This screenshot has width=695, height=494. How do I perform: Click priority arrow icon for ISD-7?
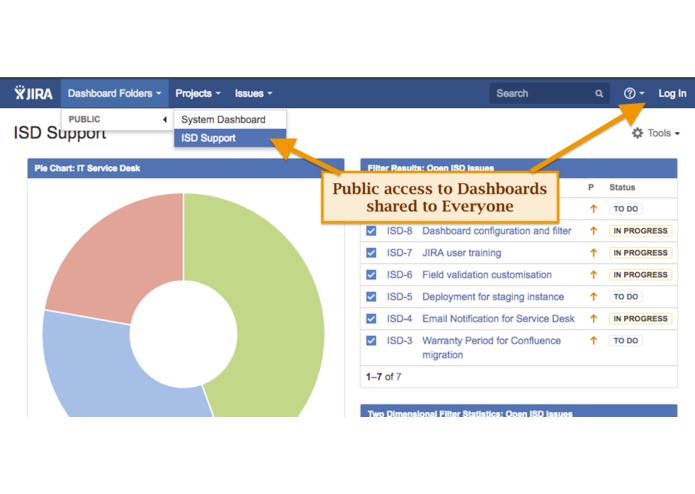pos(593,253)
